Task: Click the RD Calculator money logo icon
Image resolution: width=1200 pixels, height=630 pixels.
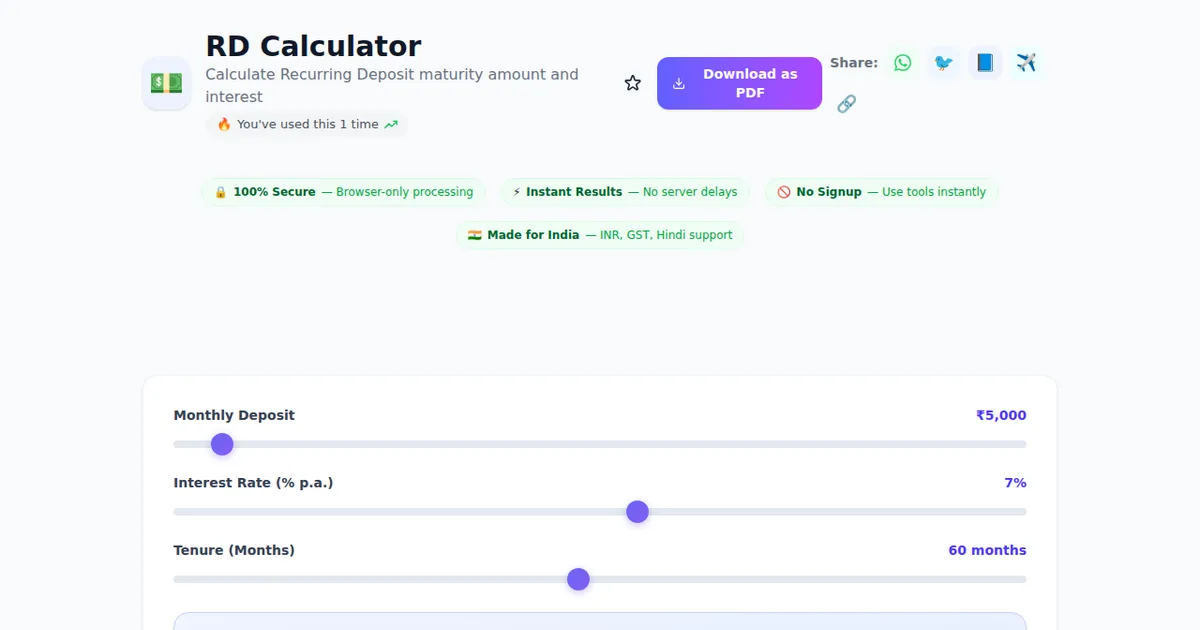Action: [x=166, y=83]
